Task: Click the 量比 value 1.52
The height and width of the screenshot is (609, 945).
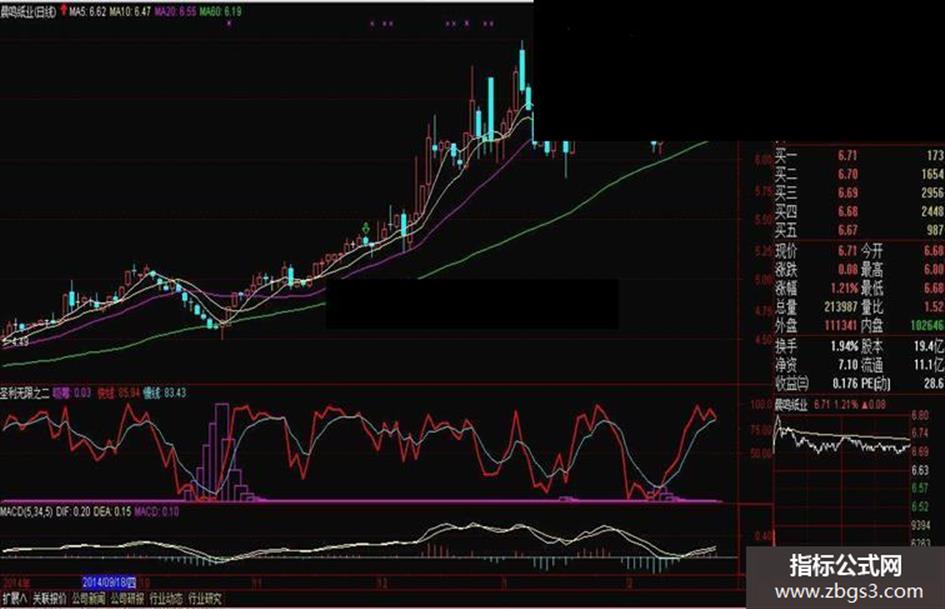Action: [934, 307]
